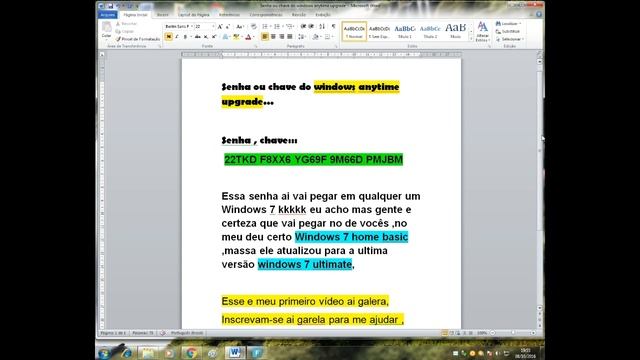Apply strikethrough formatting

(x=197, y=37)
